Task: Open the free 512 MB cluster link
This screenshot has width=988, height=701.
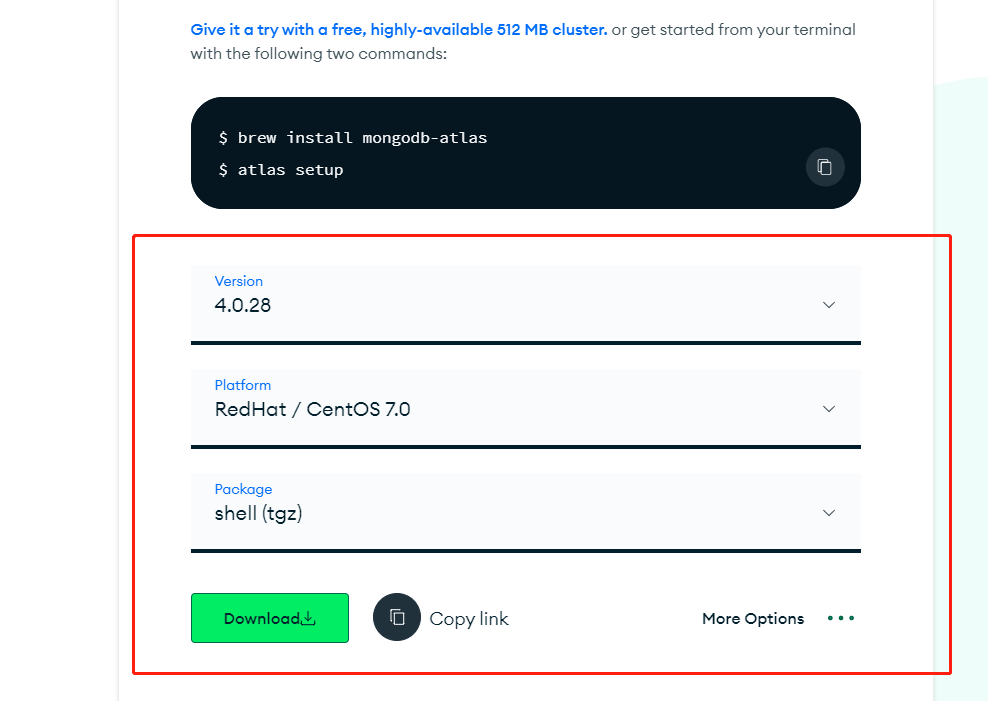Action: click(398, 30)
